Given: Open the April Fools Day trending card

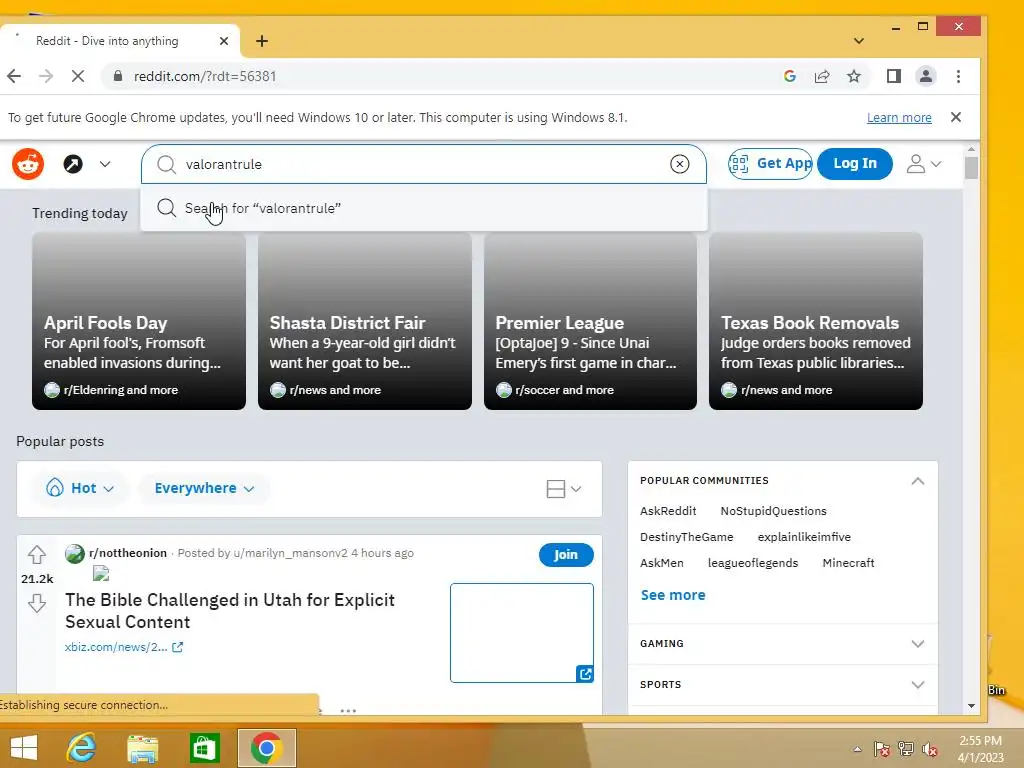Looking at the screenshot, I should click(139, 321).
